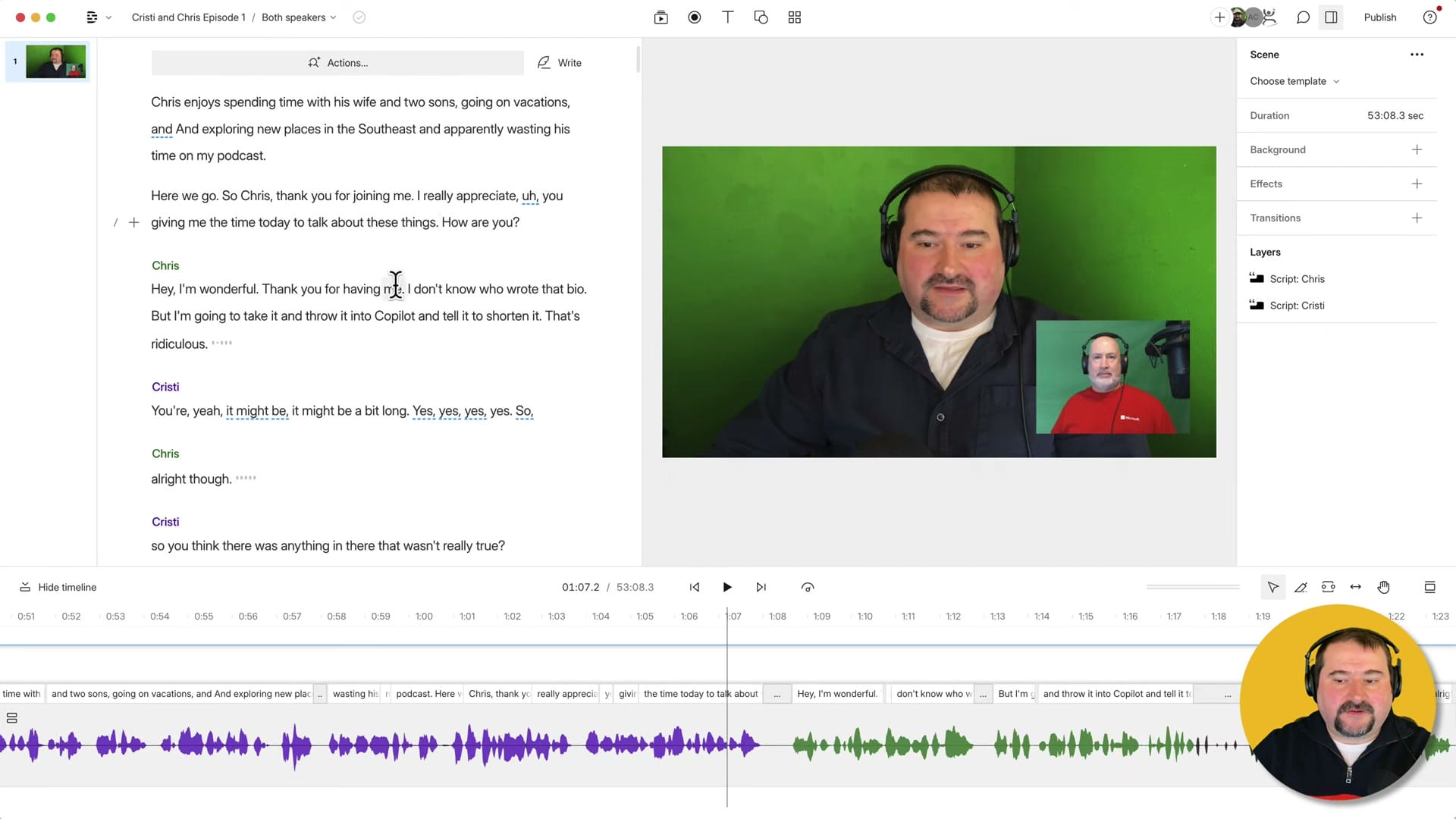Toggle the loop playback control
The image size is (1456, 819).
pos(807,586)
